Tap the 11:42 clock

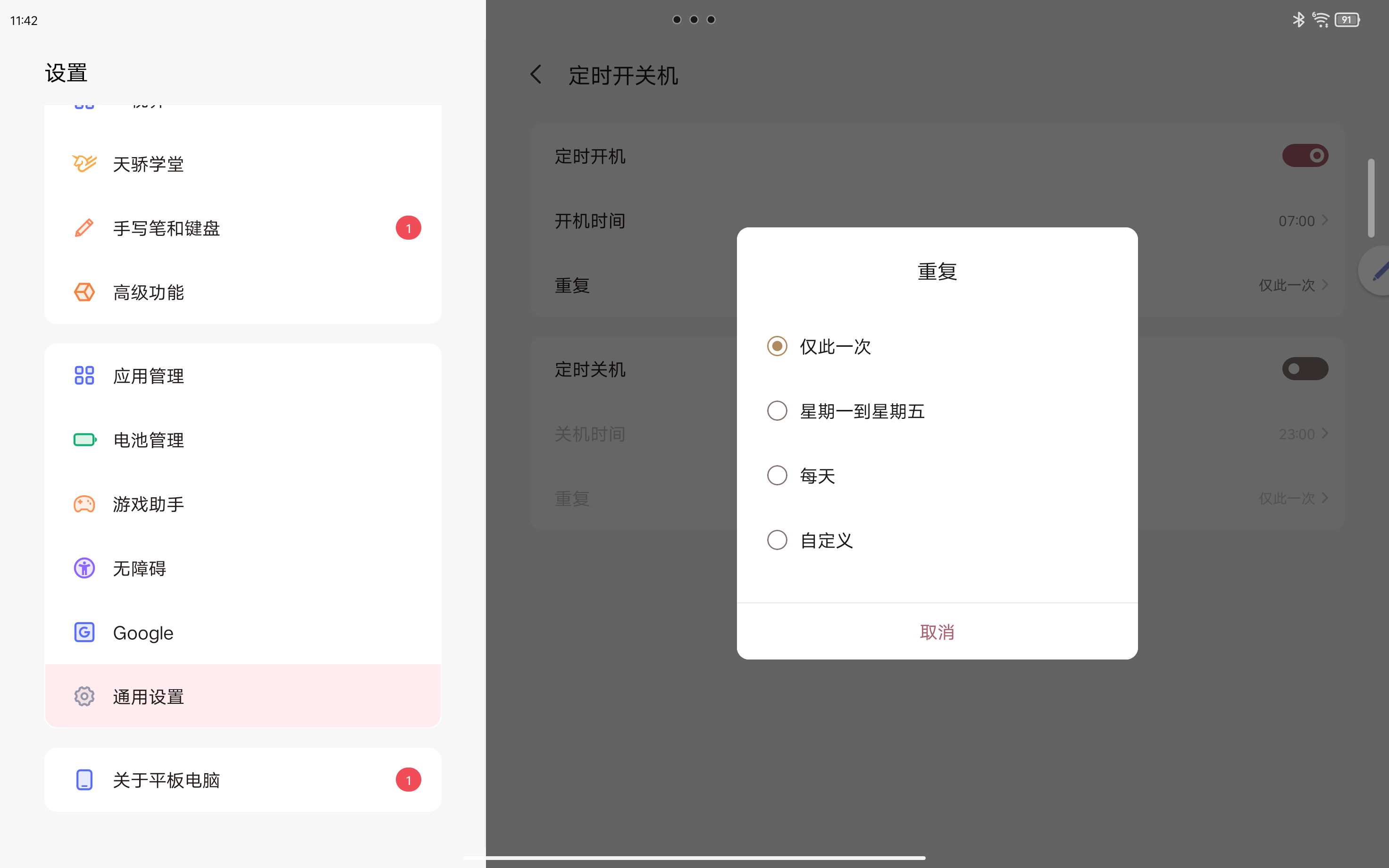click(x=24, y=21)
